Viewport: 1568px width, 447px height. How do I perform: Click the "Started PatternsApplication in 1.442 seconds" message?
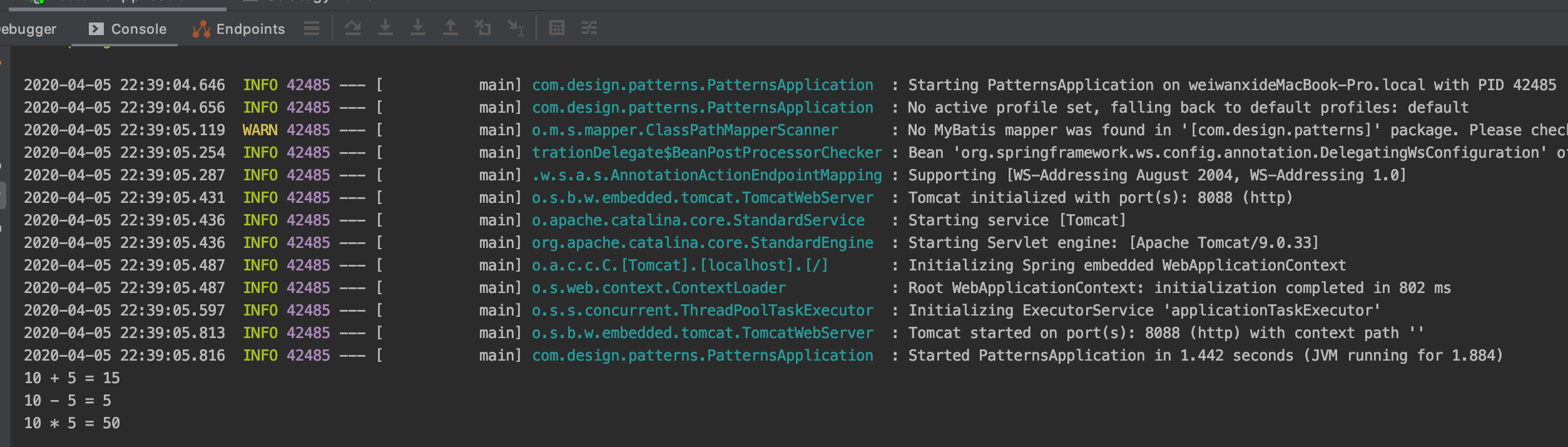coord(1204,356)
